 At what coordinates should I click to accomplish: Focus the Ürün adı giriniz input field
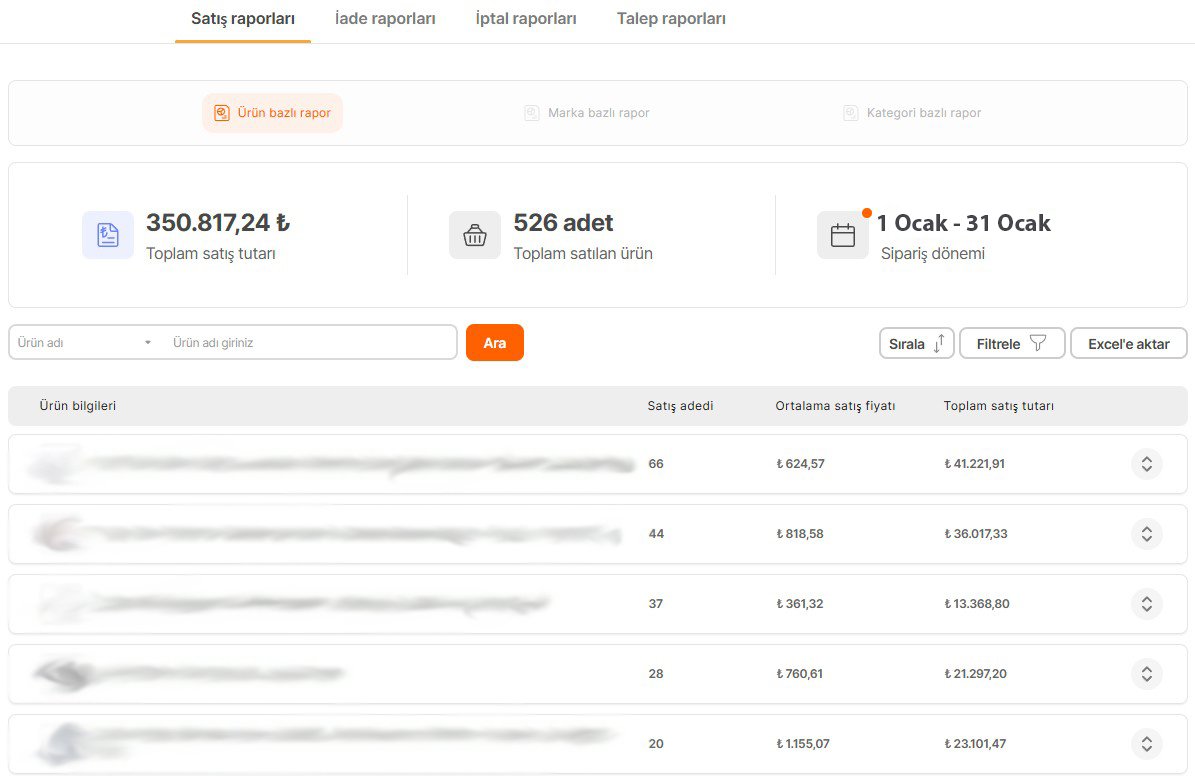click(310, 343)
